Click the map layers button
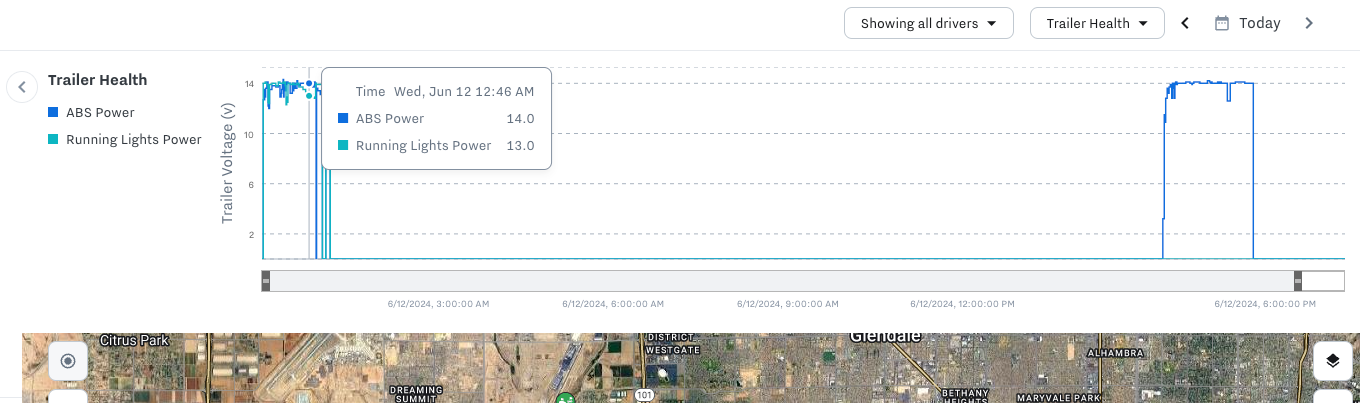 click(x=1332, y=361)
